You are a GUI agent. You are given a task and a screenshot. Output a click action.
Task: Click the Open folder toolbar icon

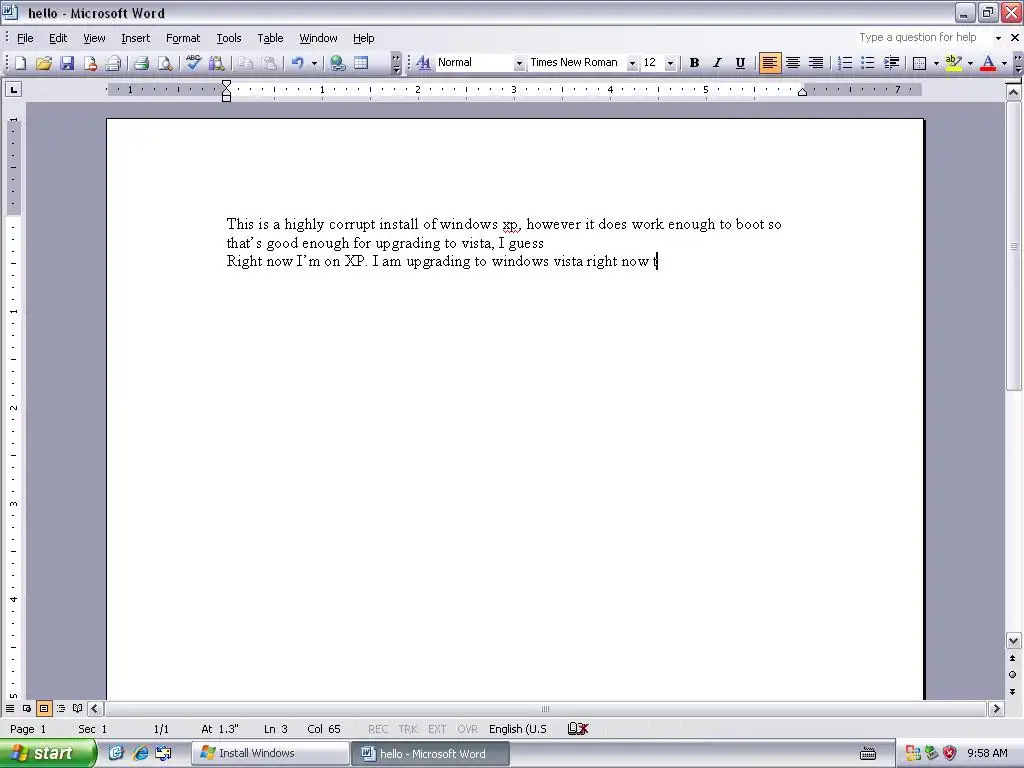44,63
